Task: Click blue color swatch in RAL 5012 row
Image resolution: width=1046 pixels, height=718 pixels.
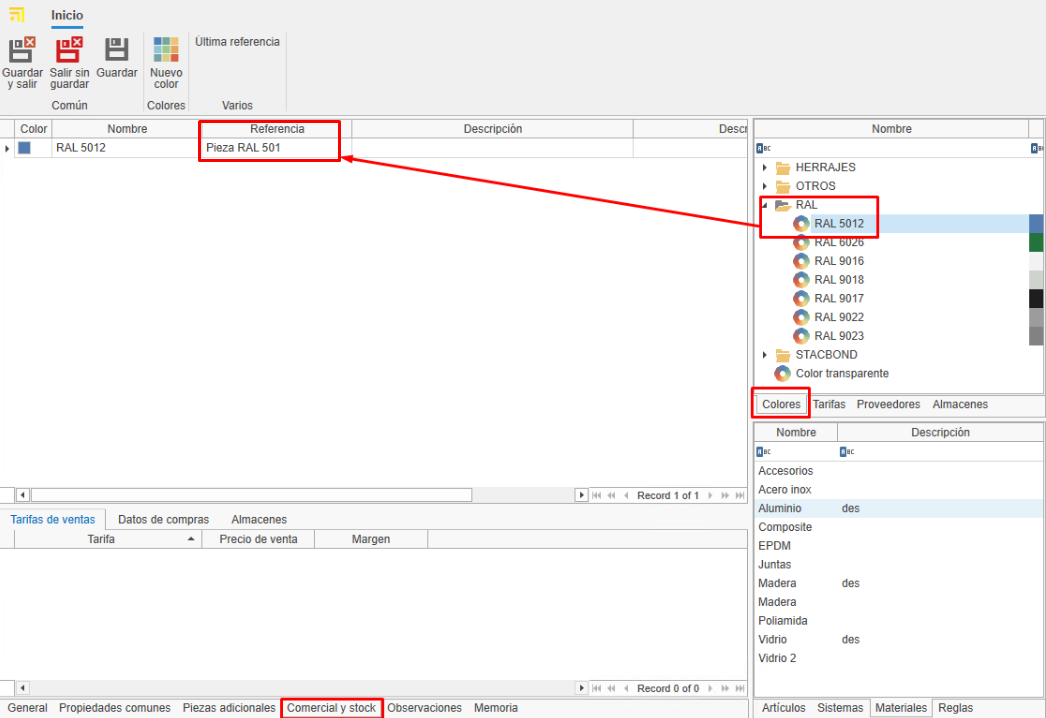Action: point(25,148)
